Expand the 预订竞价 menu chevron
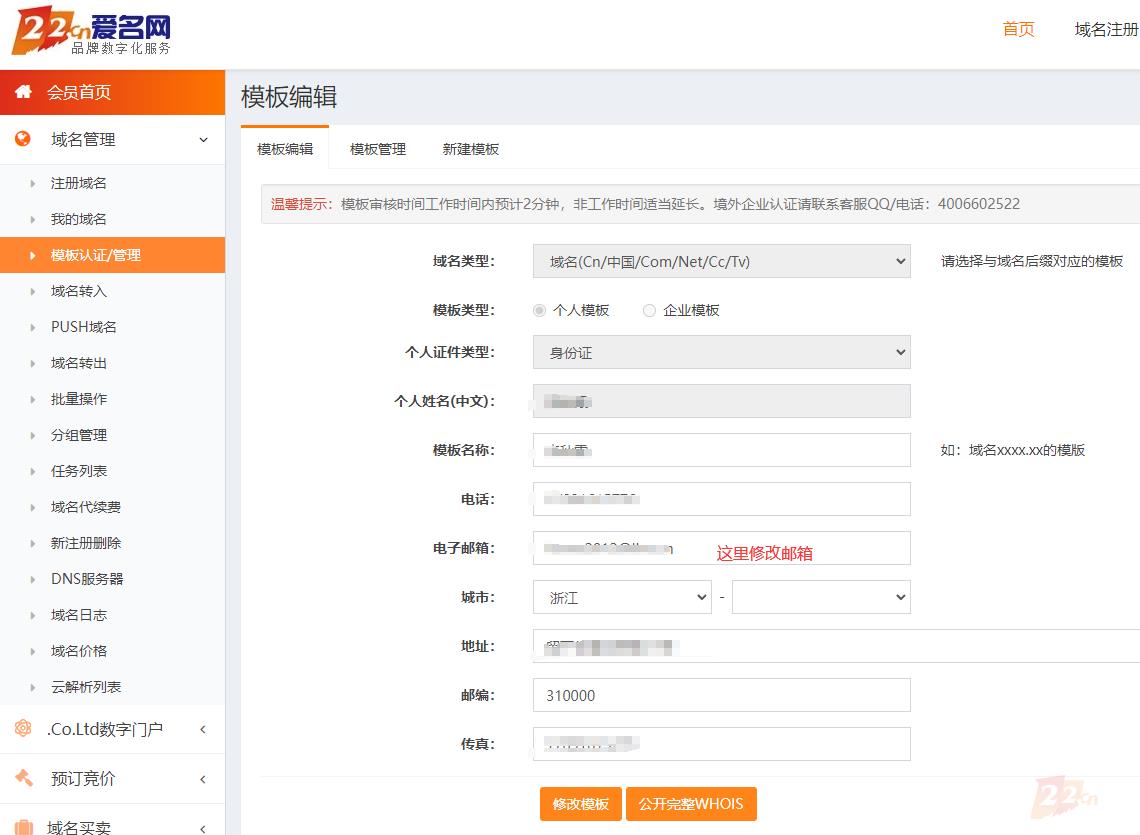The width and height of the screenshot is (1140, 835). (203, 779)
